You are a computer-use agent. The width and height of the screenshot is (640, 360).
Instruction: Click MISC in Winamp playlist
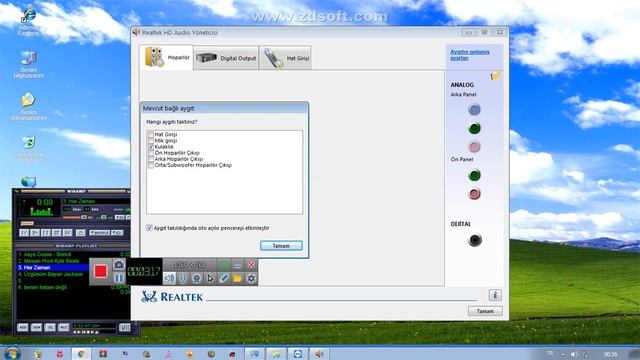click(x=63, y=327)
